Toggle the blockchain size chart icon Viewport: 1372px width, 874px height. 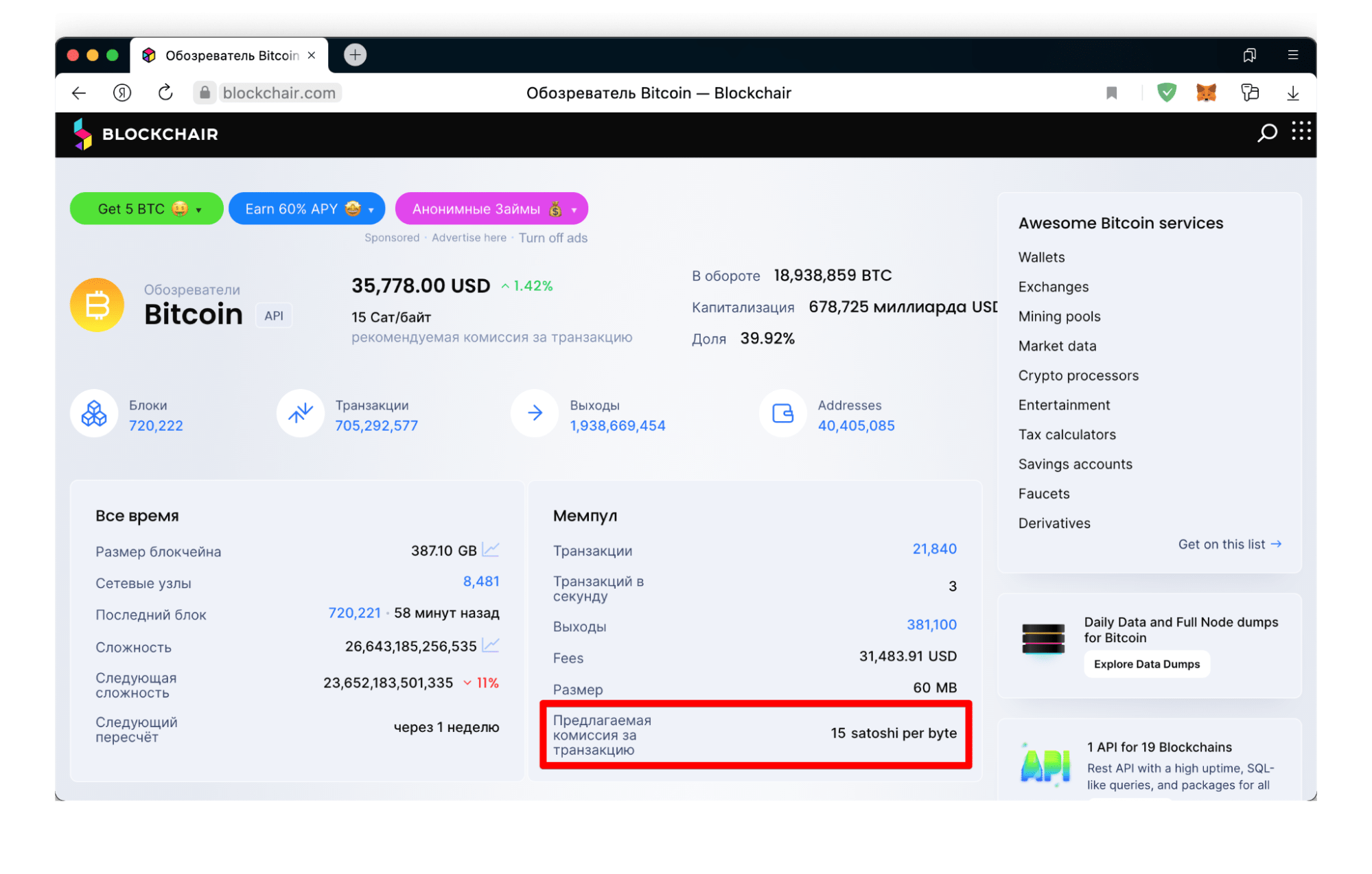(x=493, y=549)
